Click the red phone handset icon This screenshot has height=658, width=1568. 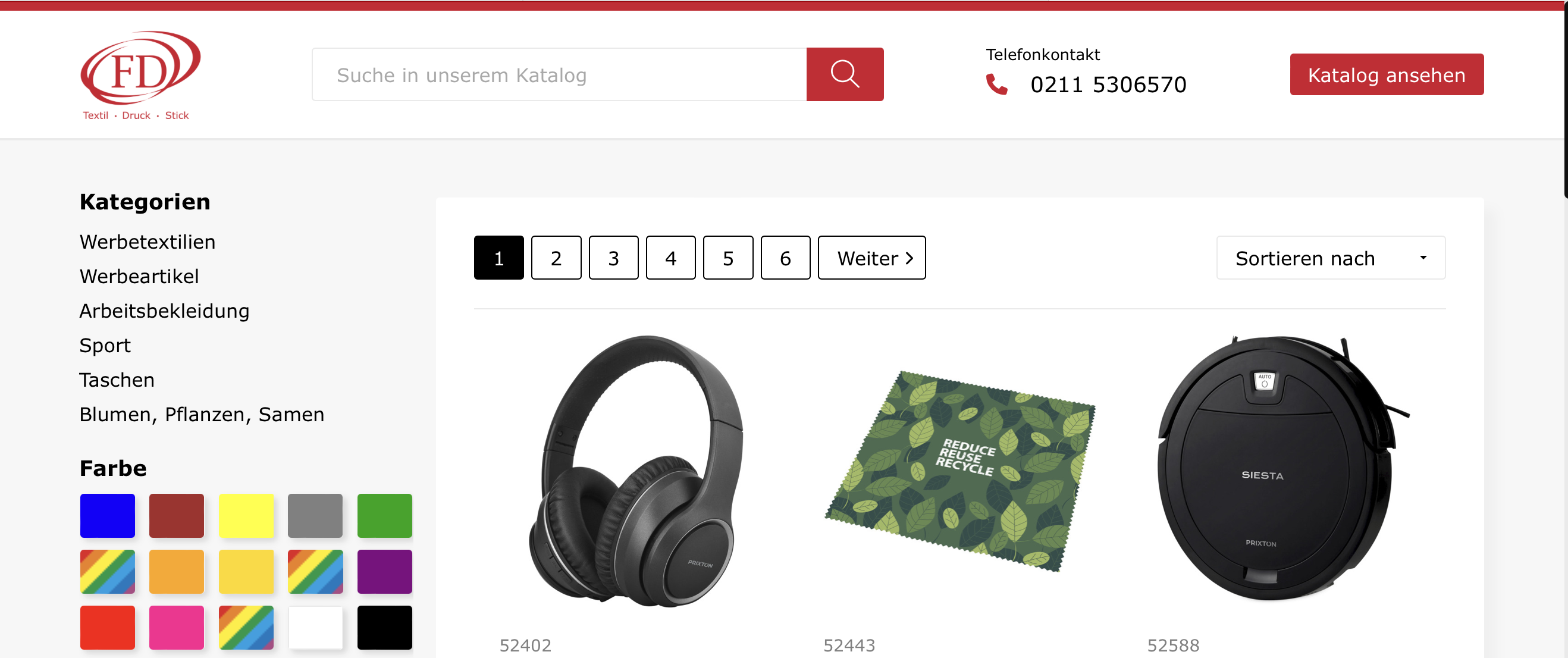(996, 84)
